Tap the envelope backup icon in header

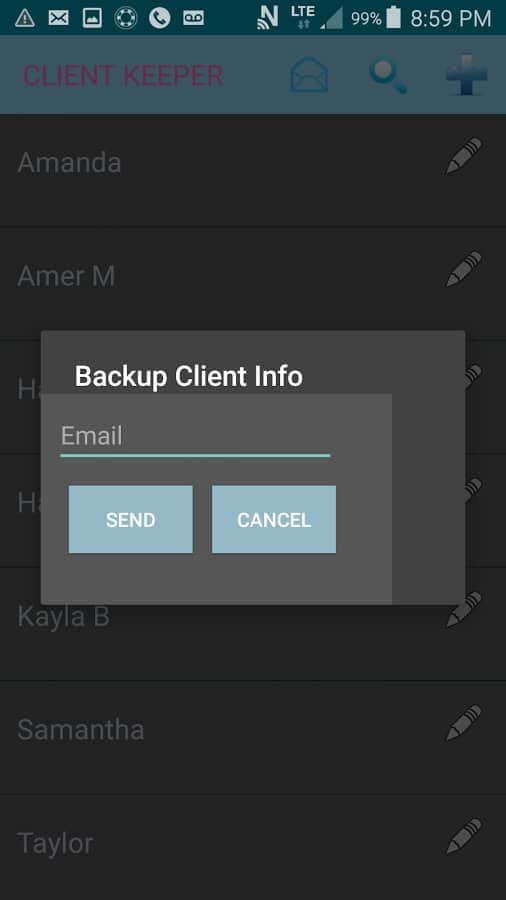(x=309, y=75)
